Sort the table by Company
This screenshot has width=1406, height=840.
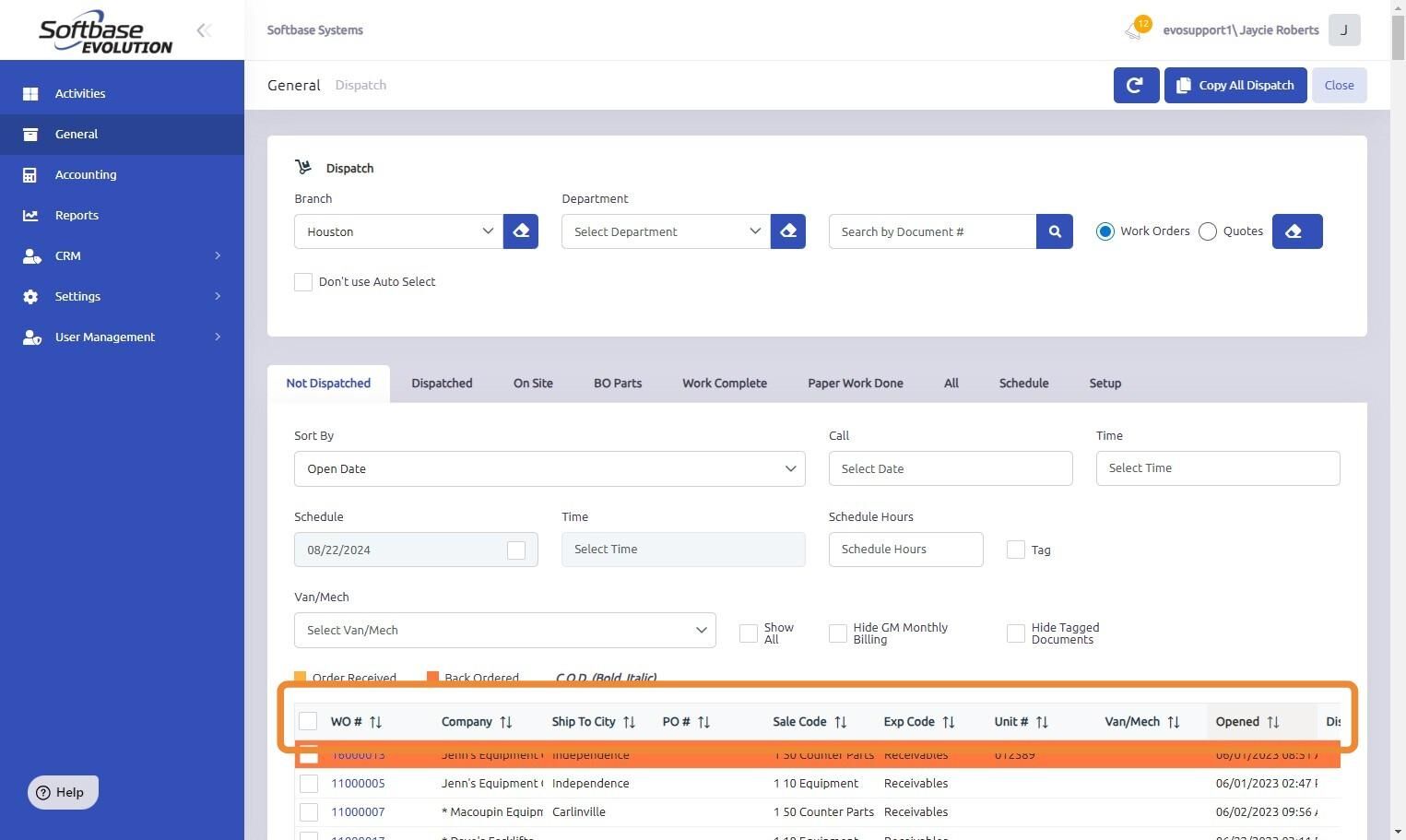click(505, 722)
